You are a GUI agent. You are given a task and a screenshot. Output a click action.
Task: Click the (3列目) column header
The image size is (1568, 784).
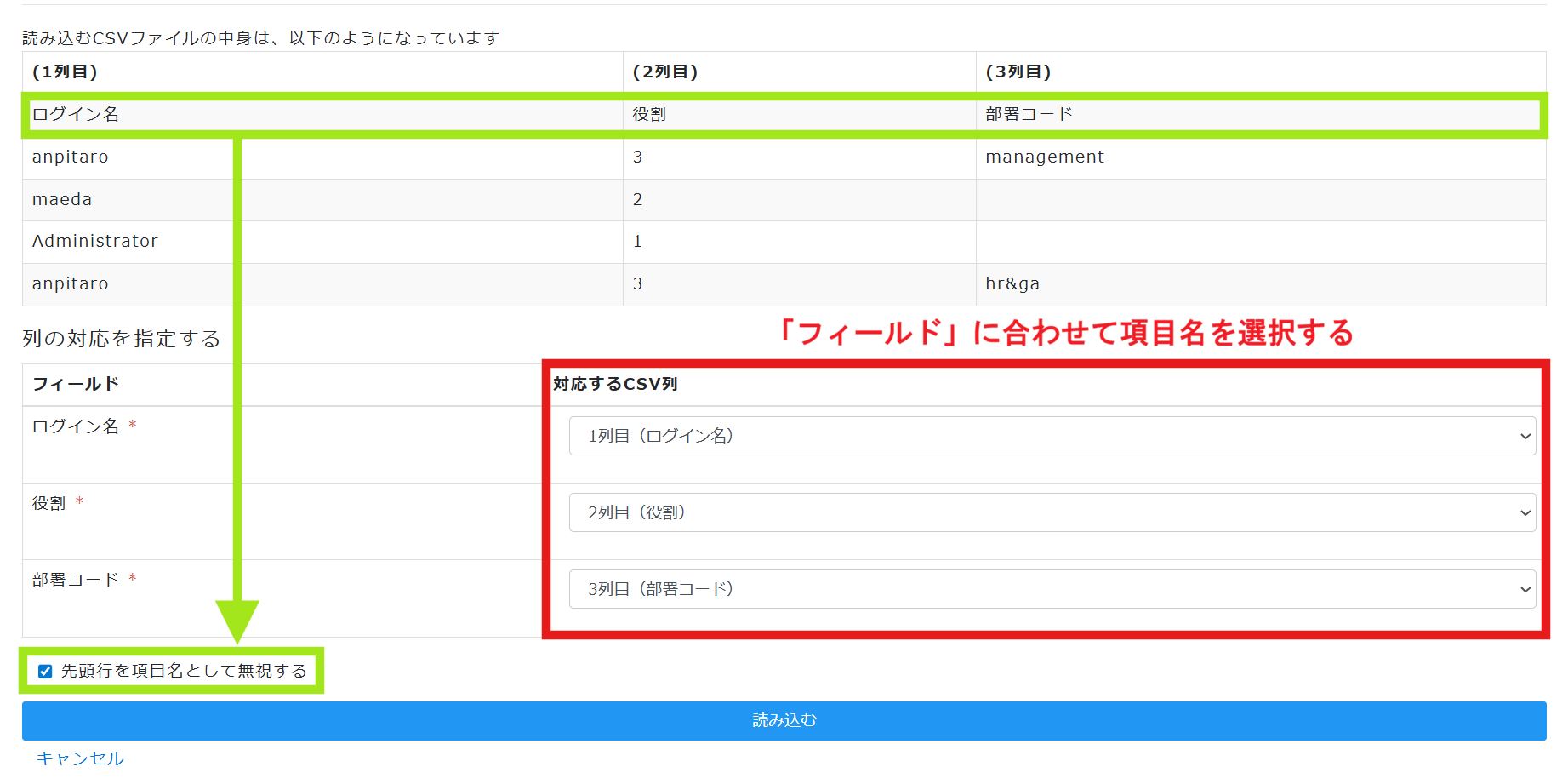(x=1018, y=72)
